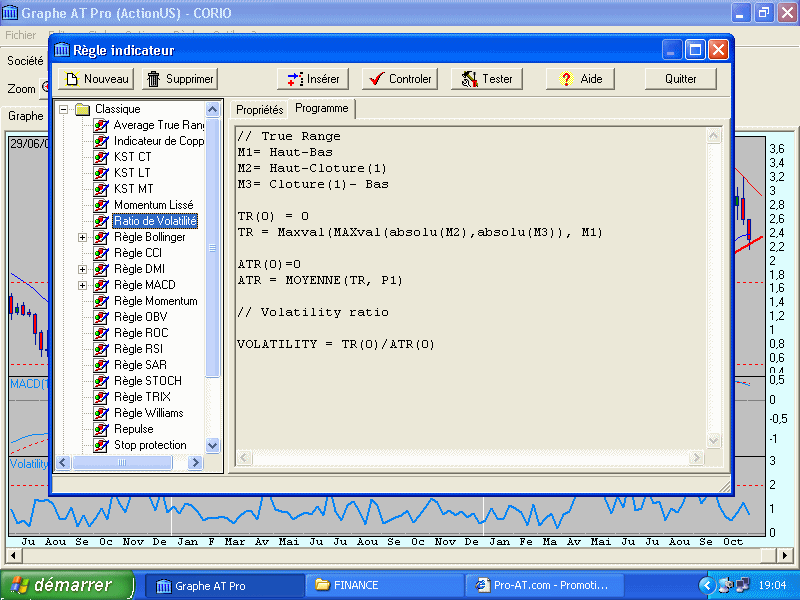
Task: Click the Insérer button
Action: [x=313, y=79]
